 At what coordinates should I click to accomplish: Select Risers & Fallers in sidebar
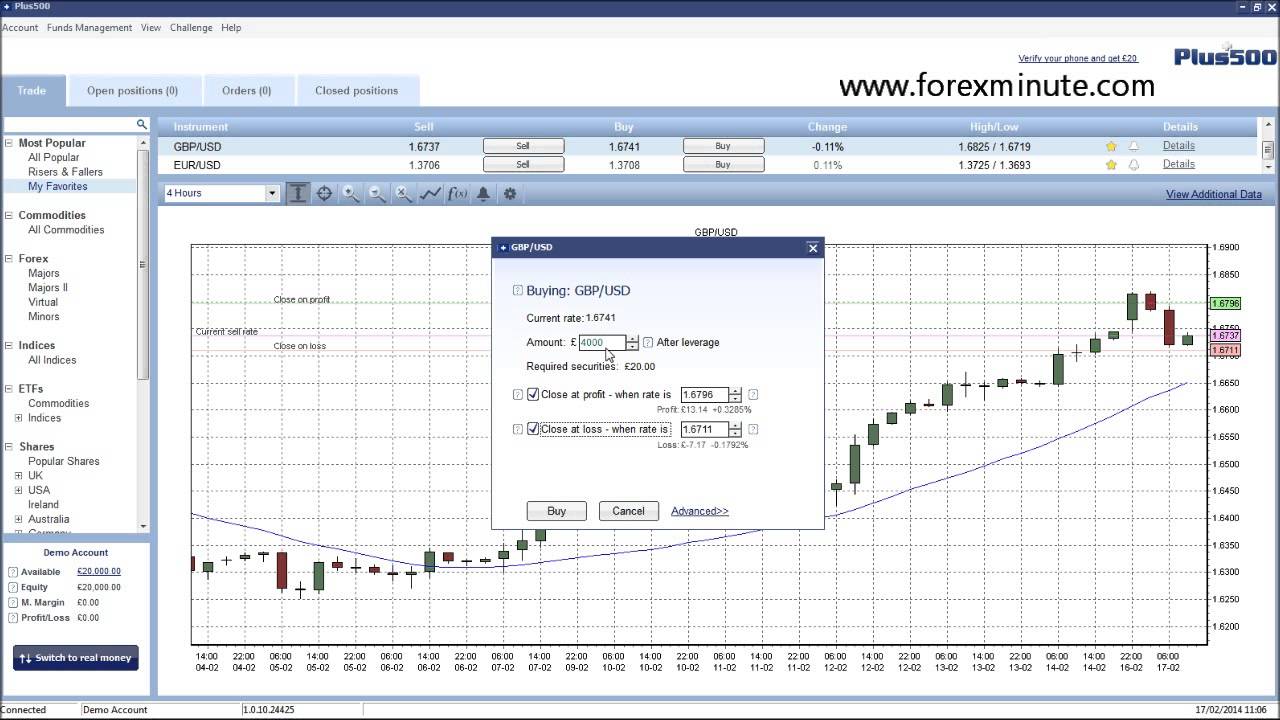click(x=65, y=172)
